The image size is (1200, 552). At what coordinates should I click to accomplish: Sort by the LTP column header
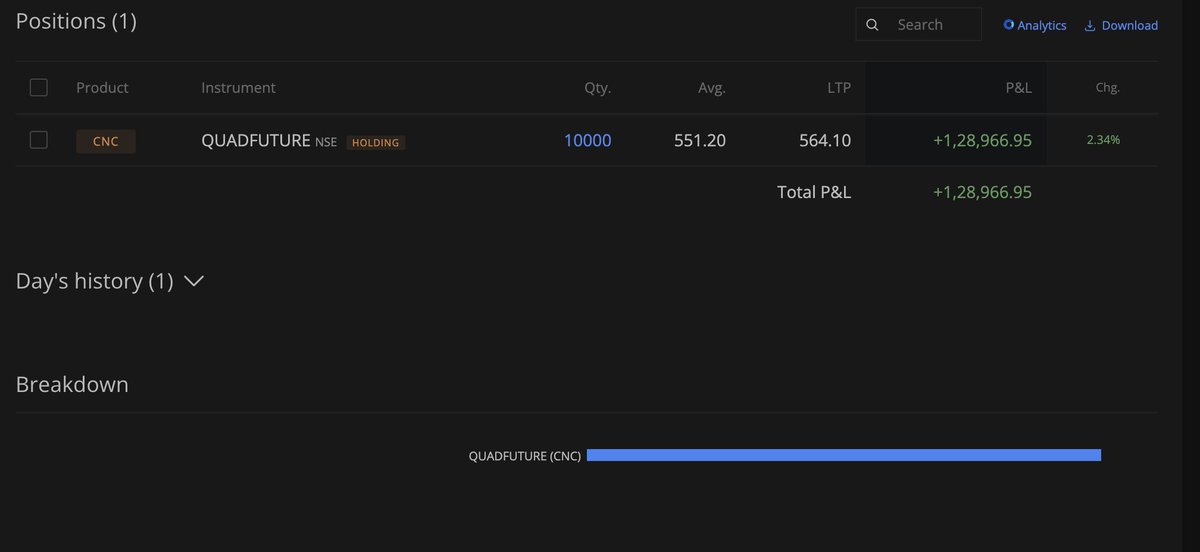point(838,88)
